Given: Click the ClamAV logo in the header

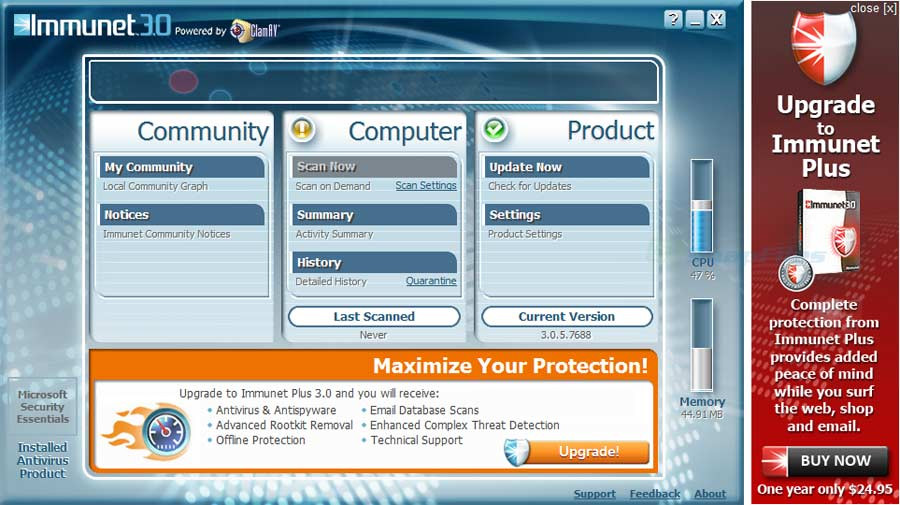Looking at the screenshot, I should pos(255,30).
